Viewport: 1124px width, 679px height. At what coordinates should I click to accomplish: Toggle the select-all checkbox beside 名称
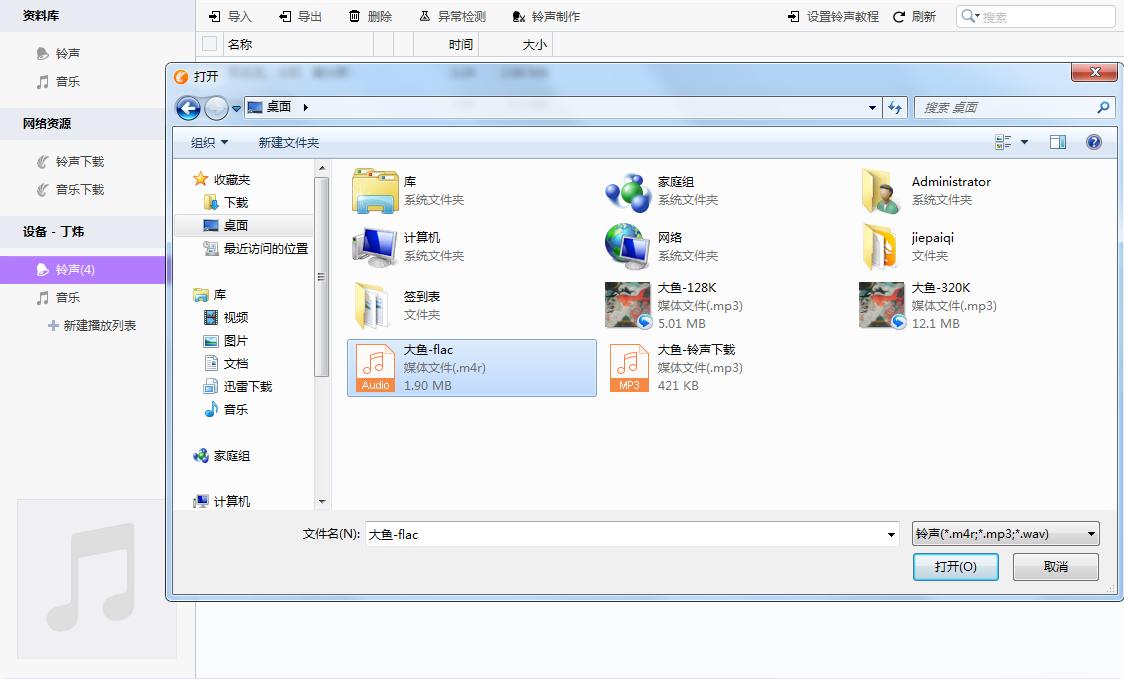click(210, 44)
